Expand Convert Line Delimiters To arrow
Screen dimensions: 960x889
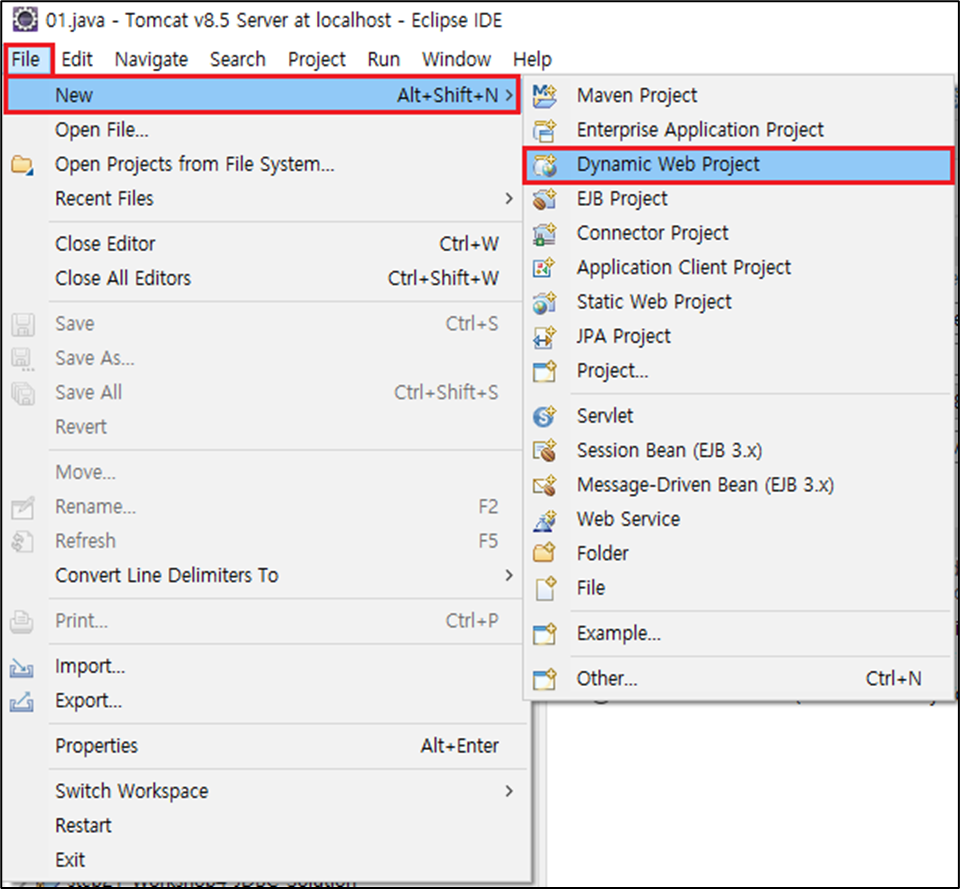[x=509, y=576]
